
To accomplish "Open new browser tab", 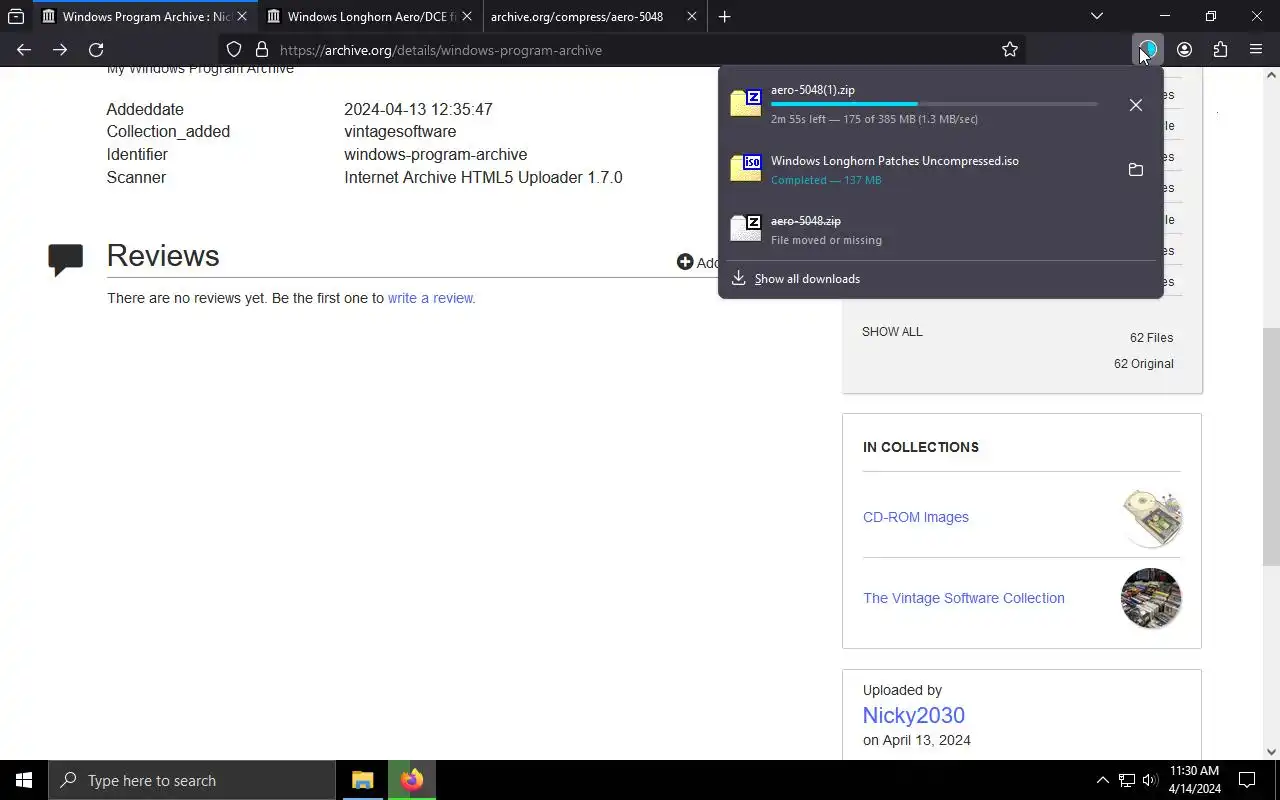I will [725, 16].
